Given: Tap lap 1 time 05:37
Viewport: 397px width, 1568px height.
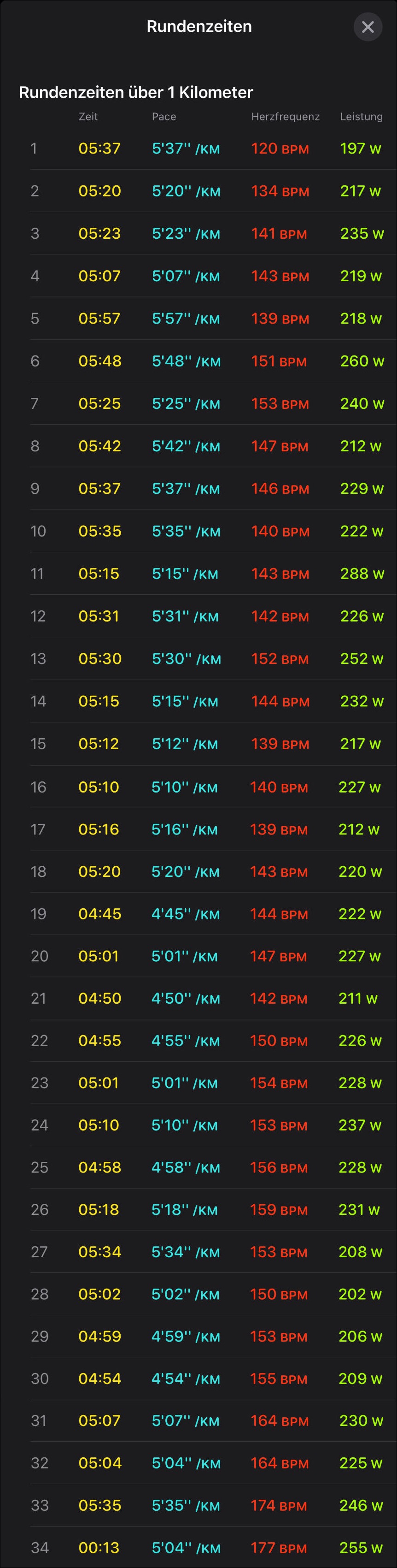Looking at the screenshot, I should pos(99,148).
